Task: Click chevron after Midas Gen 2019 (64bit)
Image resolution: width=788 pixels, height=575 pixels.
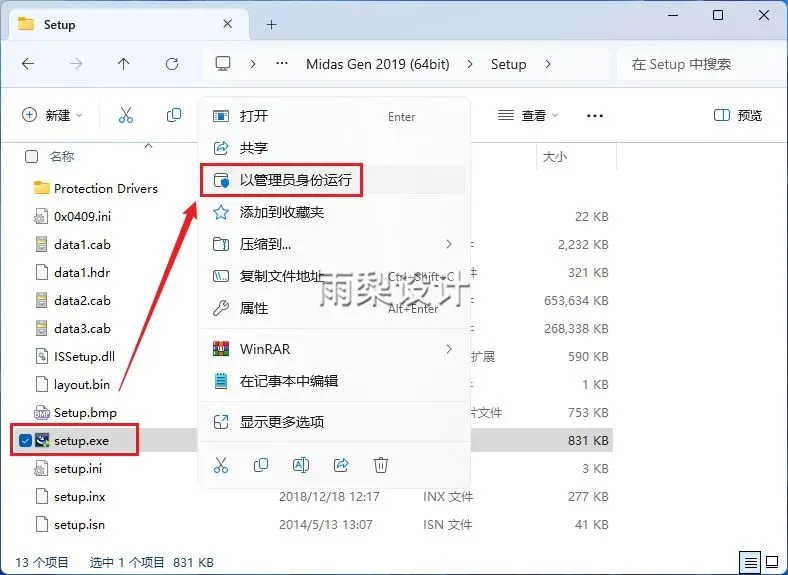Action: [469, 64]
